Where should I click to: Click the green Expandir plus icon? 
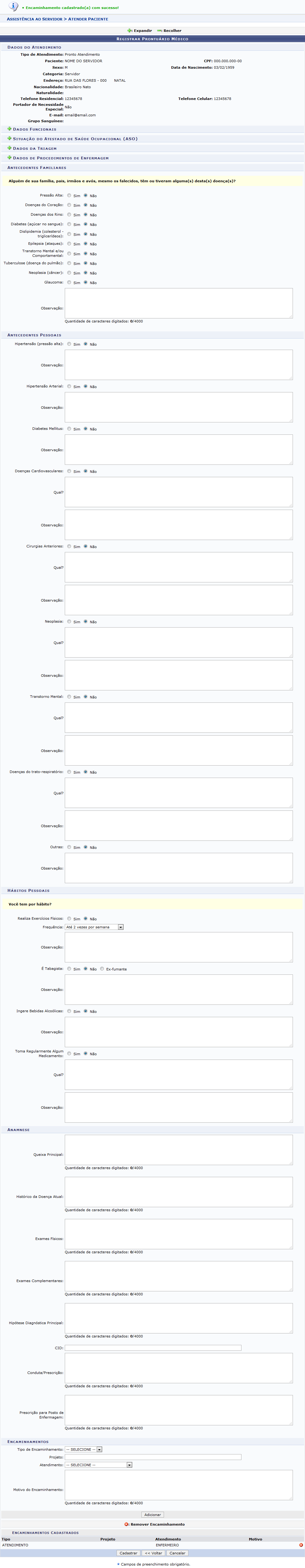pyautogui.click(x=129, y=30)
